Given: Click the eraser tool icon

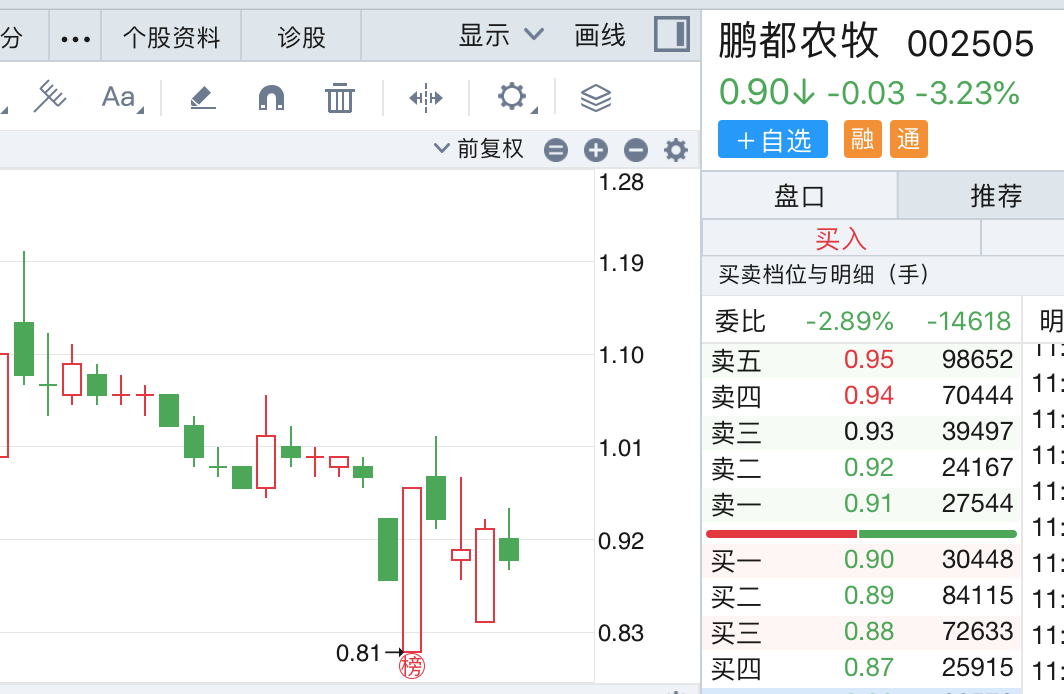Looking at the screenshot, I should (x=202, y=97).
